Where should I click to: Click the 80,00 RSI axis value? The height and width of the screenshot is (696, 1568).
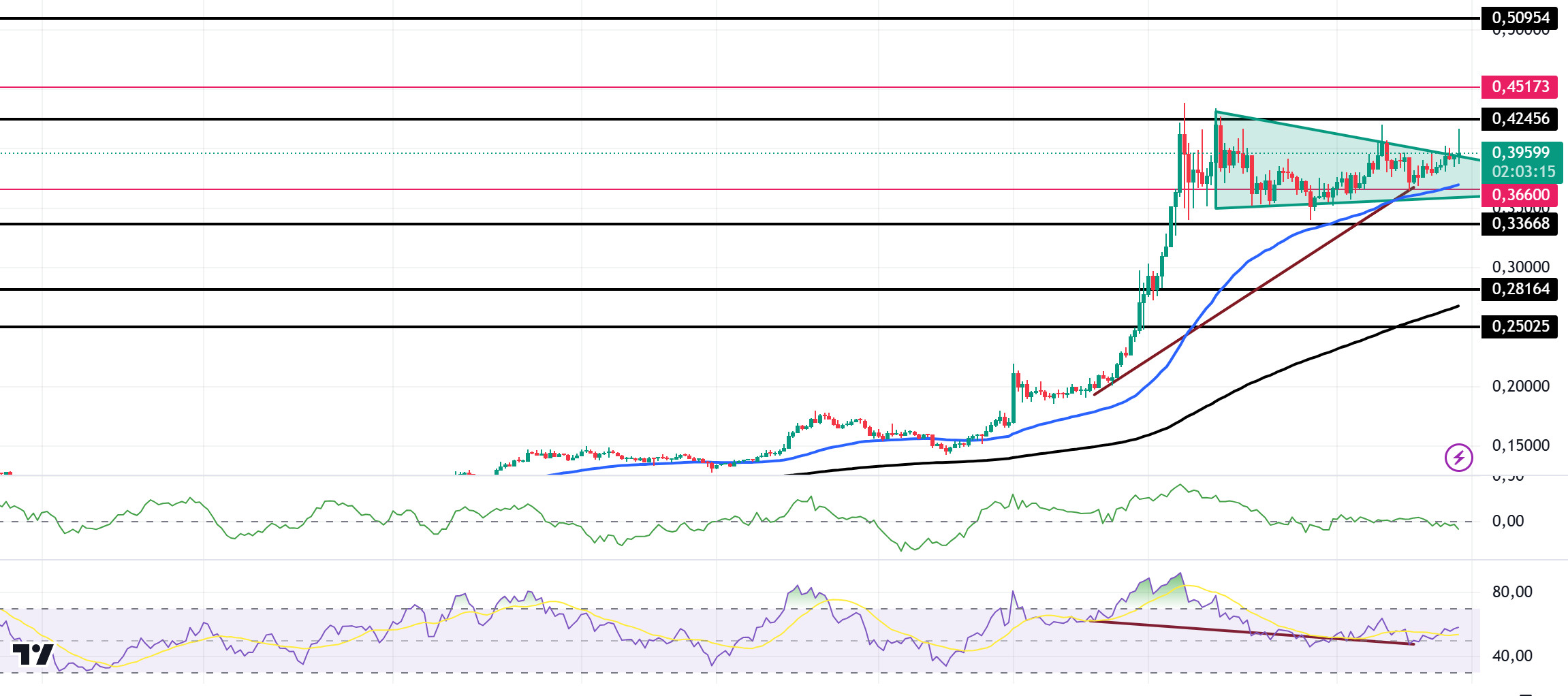(1512, 592)
